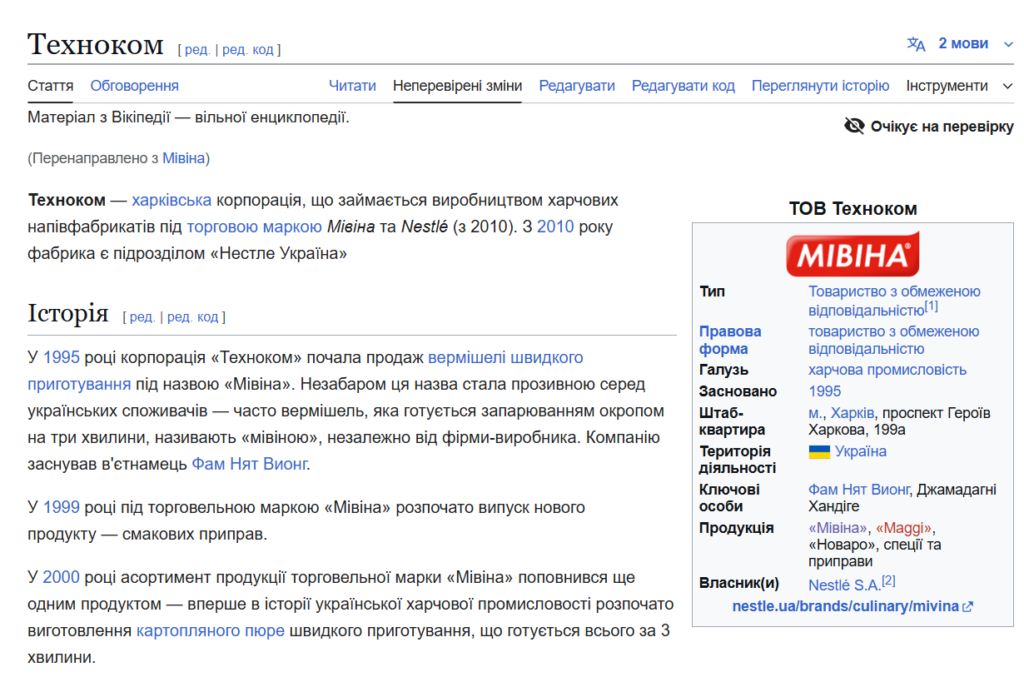The image size is (1024, 687).
Task: Open вермішелі швидкого приготування link
Action: point(505,357)
